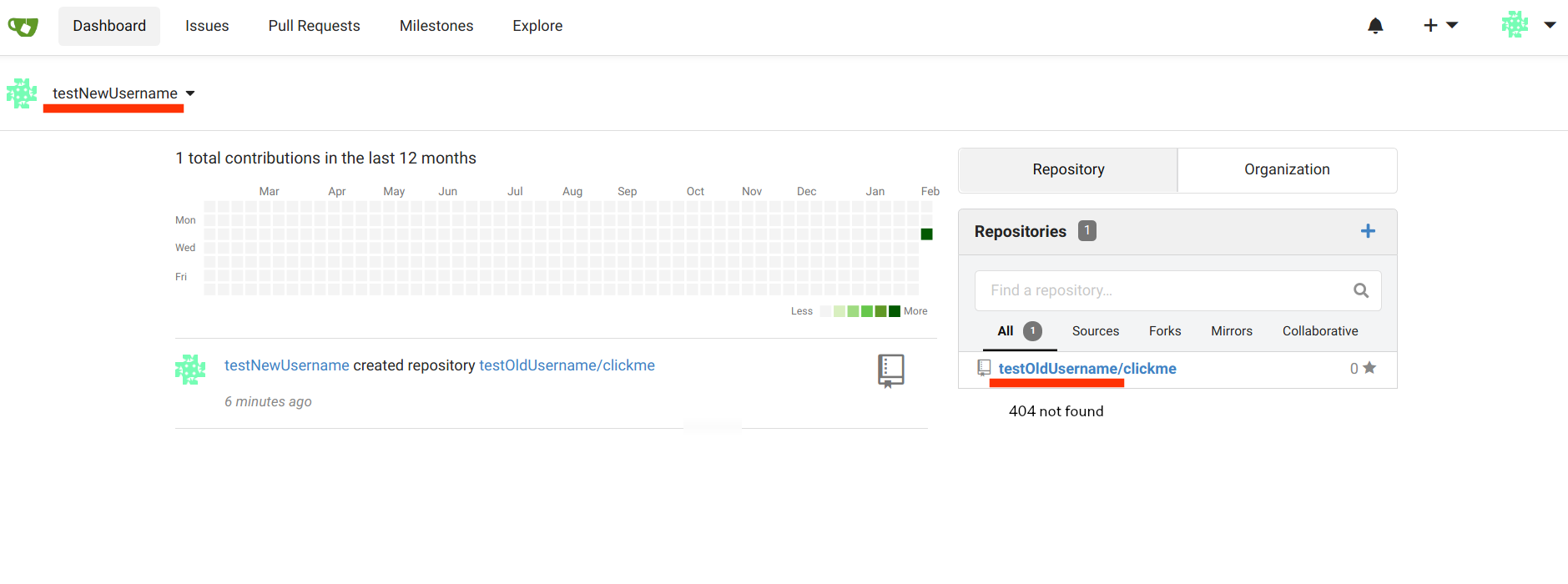
Task: Focus the Find a repository field
Action: coord(1178,290)
